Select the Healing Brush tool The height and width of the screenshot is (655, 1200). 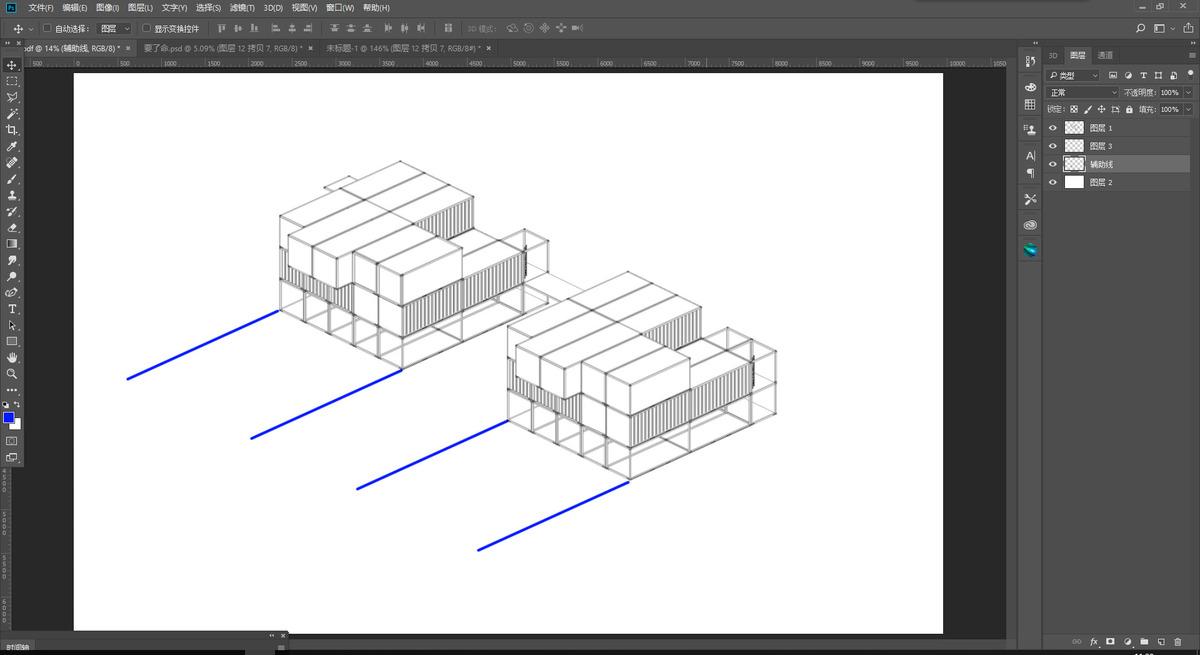pos(12,162)
